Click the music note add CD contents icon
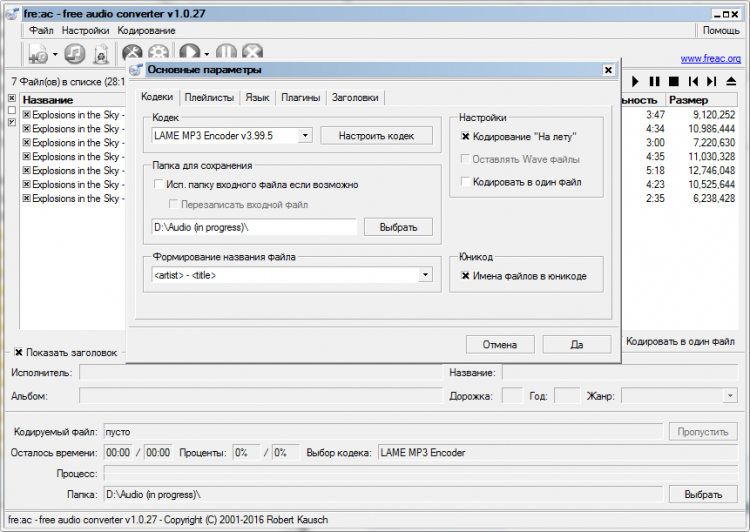This screenshot has width=750, height=532. (74, 54)
